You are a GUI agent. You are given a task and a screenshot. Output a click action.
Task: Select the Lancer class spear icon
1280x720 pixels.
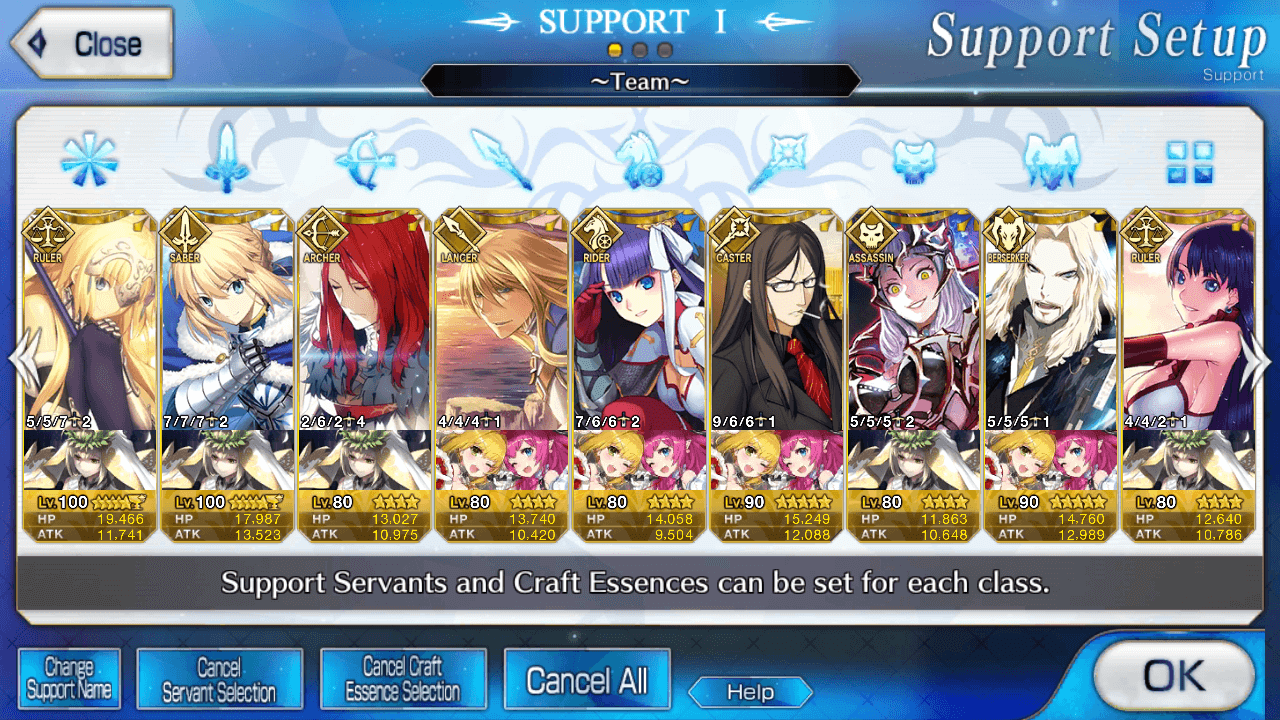pos(501,160)
